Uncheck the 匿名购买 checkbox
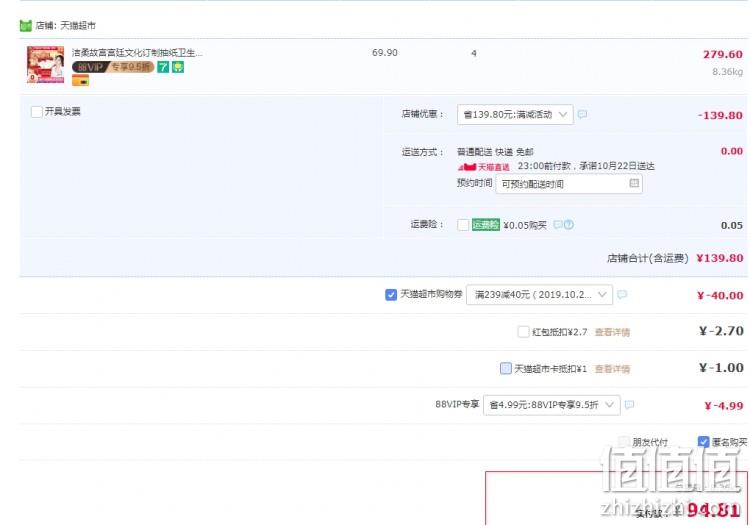 click(703, 441)
